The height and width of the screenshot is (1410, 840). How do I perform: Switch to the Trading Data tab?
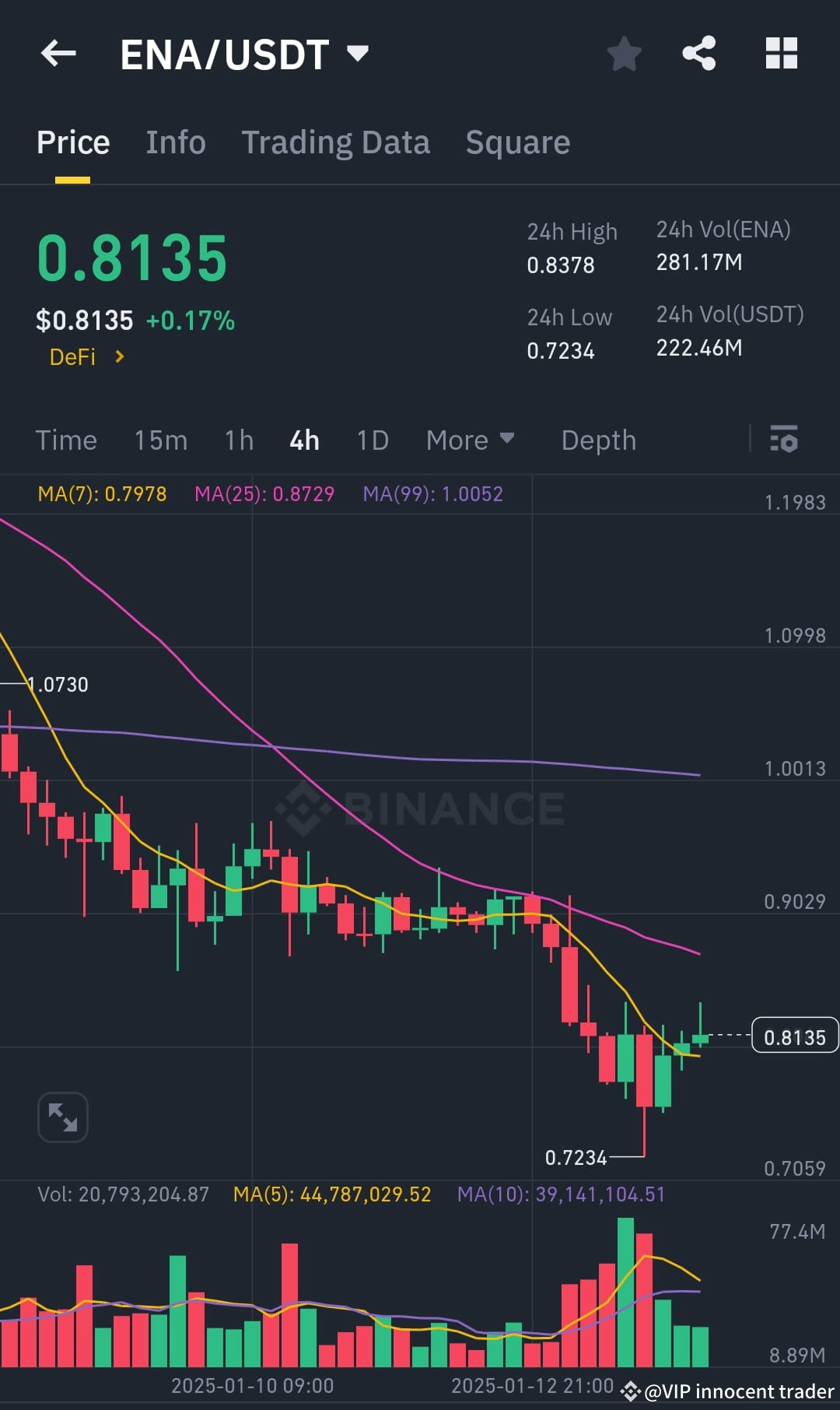click(x=335, y=142)
